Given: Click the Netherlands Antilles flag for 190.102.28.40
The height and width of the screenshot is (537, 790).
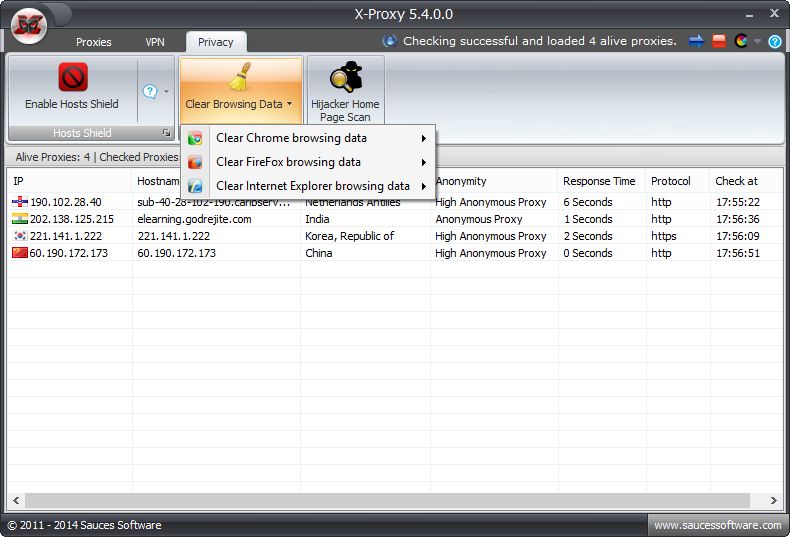Looking at the screenshot, I should click(x=20, y=202).
